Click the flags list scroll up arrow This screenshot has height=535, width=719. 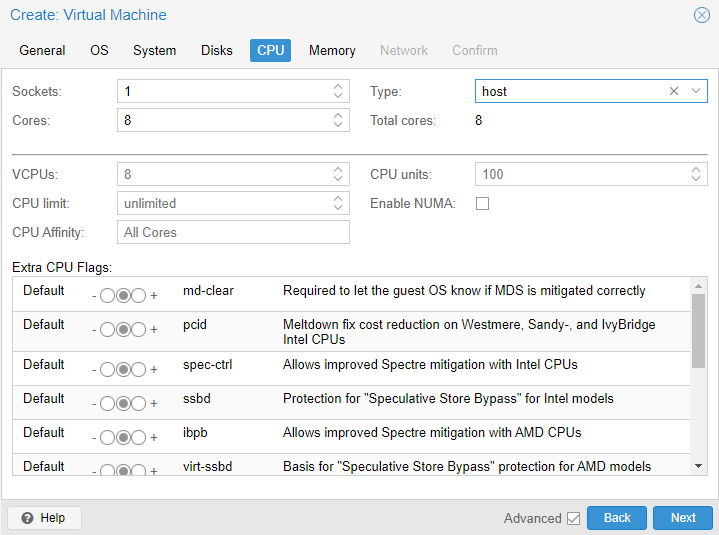point(698,286)
